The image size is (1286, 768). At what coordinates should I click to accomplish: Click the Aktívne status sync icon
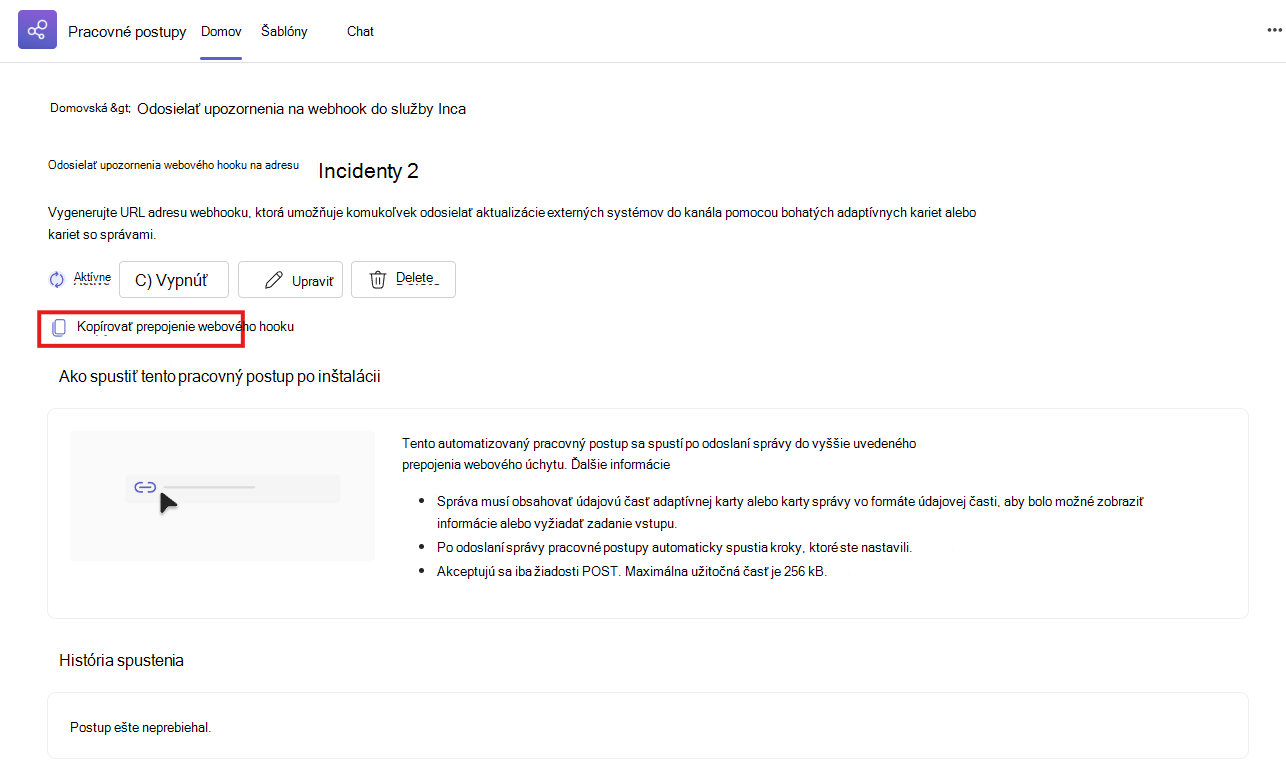tap(57, 280)
